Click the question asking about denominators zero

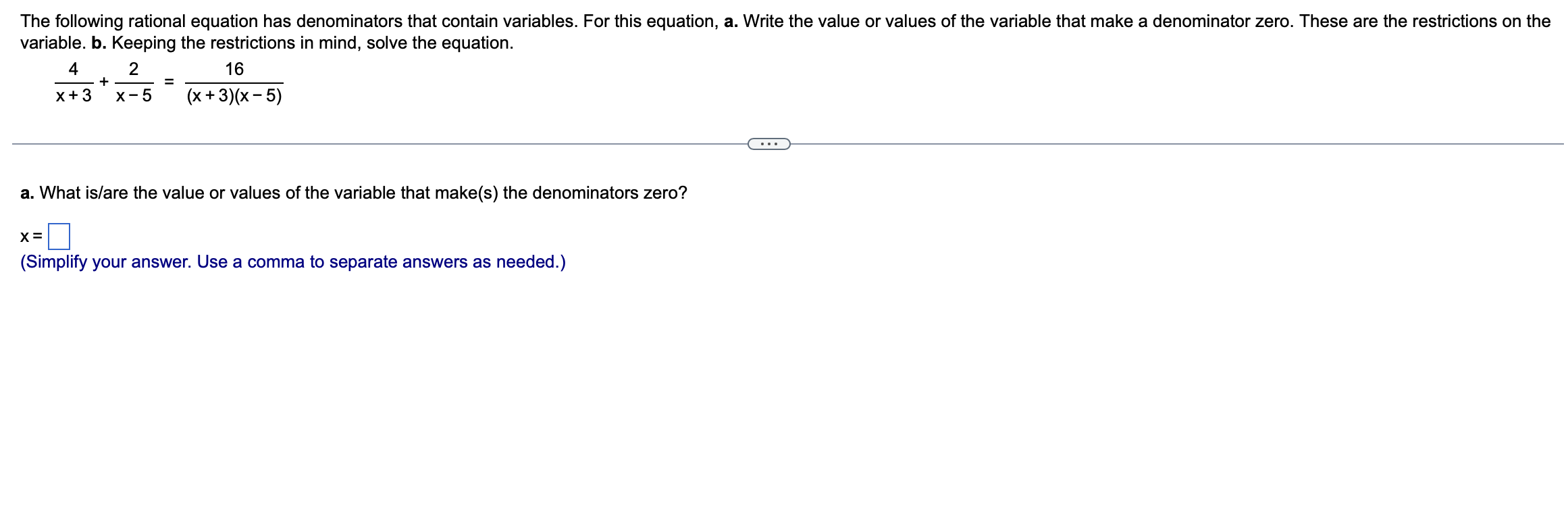[x=353, y=193]
